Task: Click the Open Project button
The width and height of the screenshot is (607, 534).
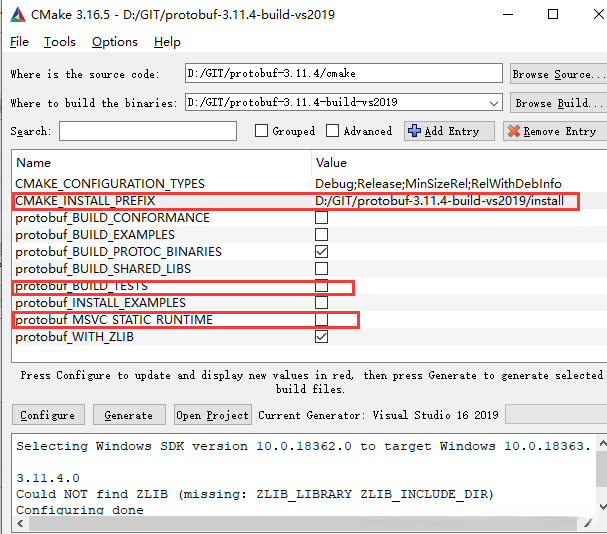Action: (213, 415)
